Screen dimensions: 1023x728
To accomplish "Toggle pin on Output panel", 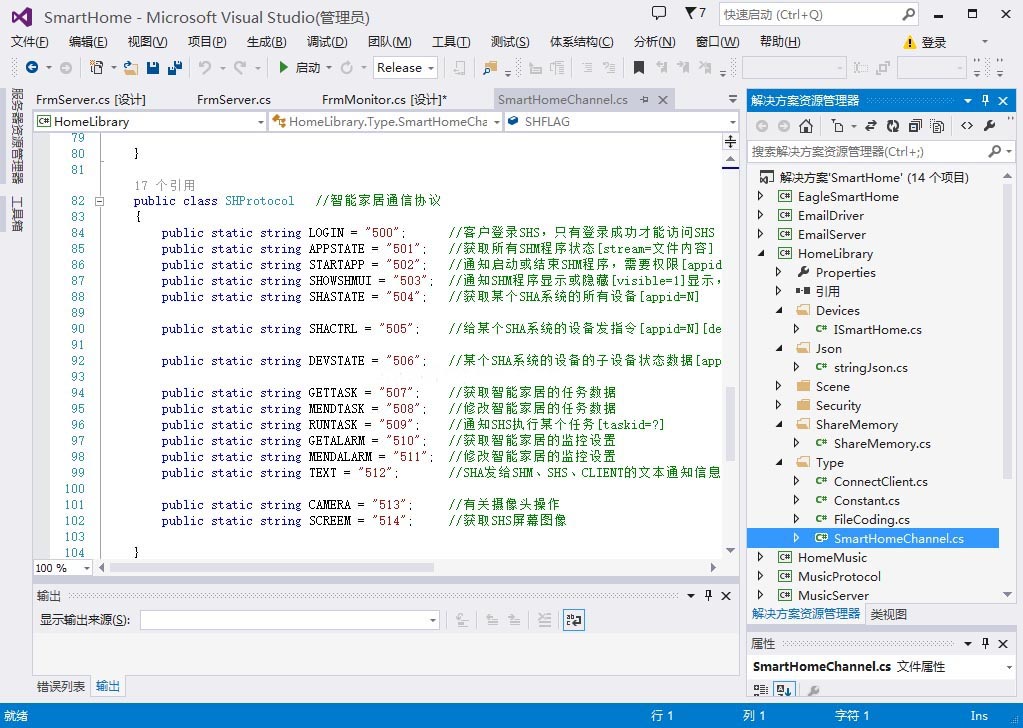I will [709, 595].
